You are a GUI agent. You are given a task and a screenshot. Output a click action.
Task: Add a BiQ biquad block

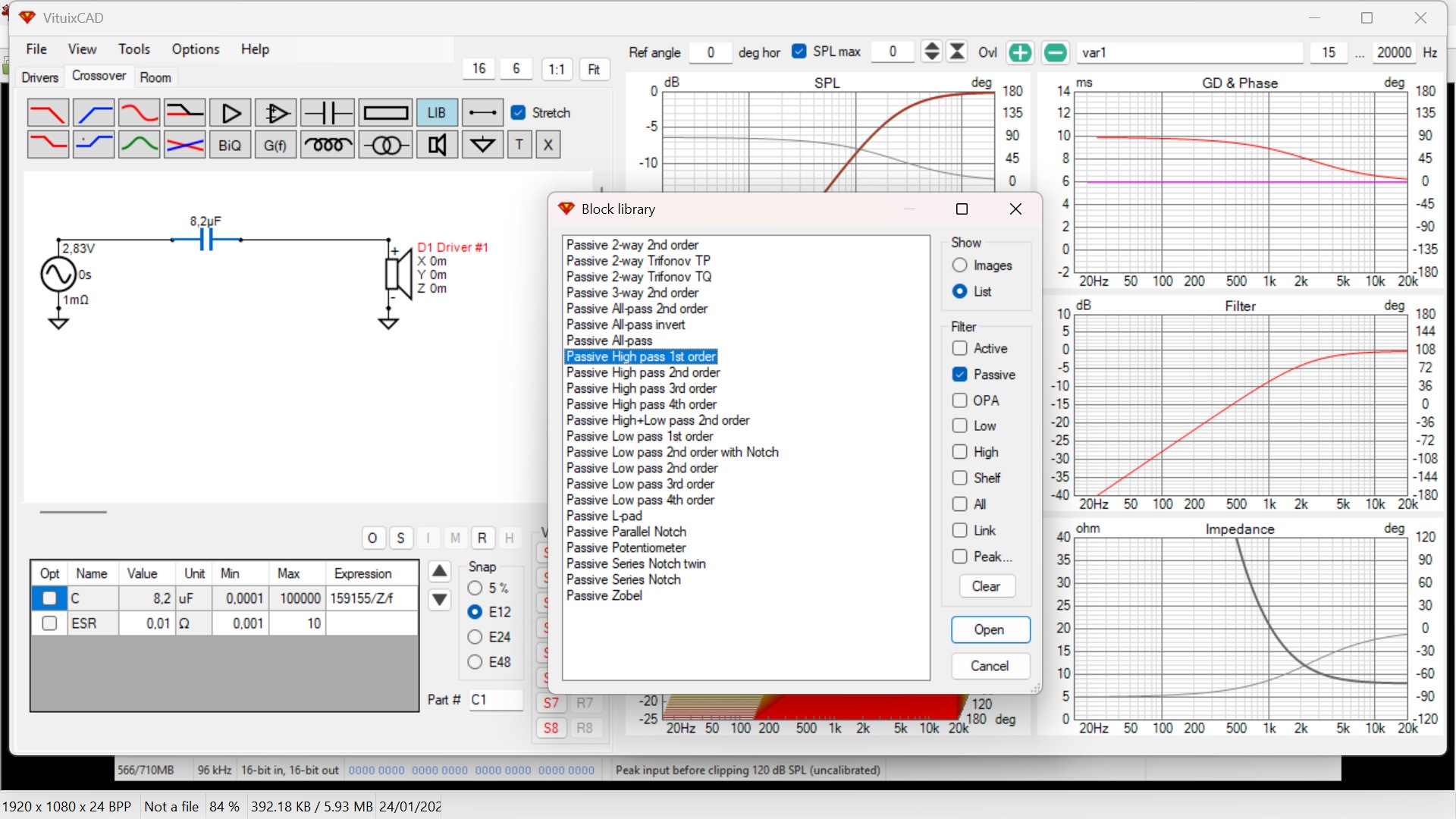point(230,144)
